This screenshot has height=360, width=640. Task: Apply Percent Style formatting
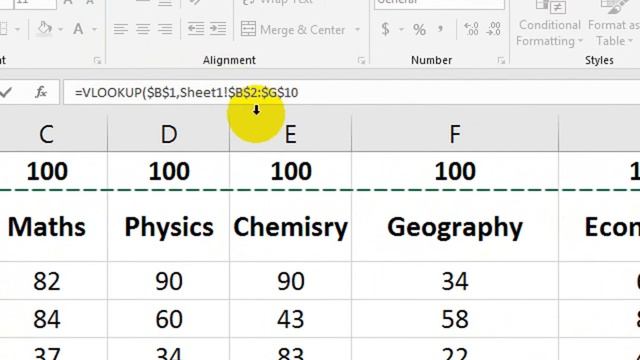pyautogui.click(x=419, y=29)
